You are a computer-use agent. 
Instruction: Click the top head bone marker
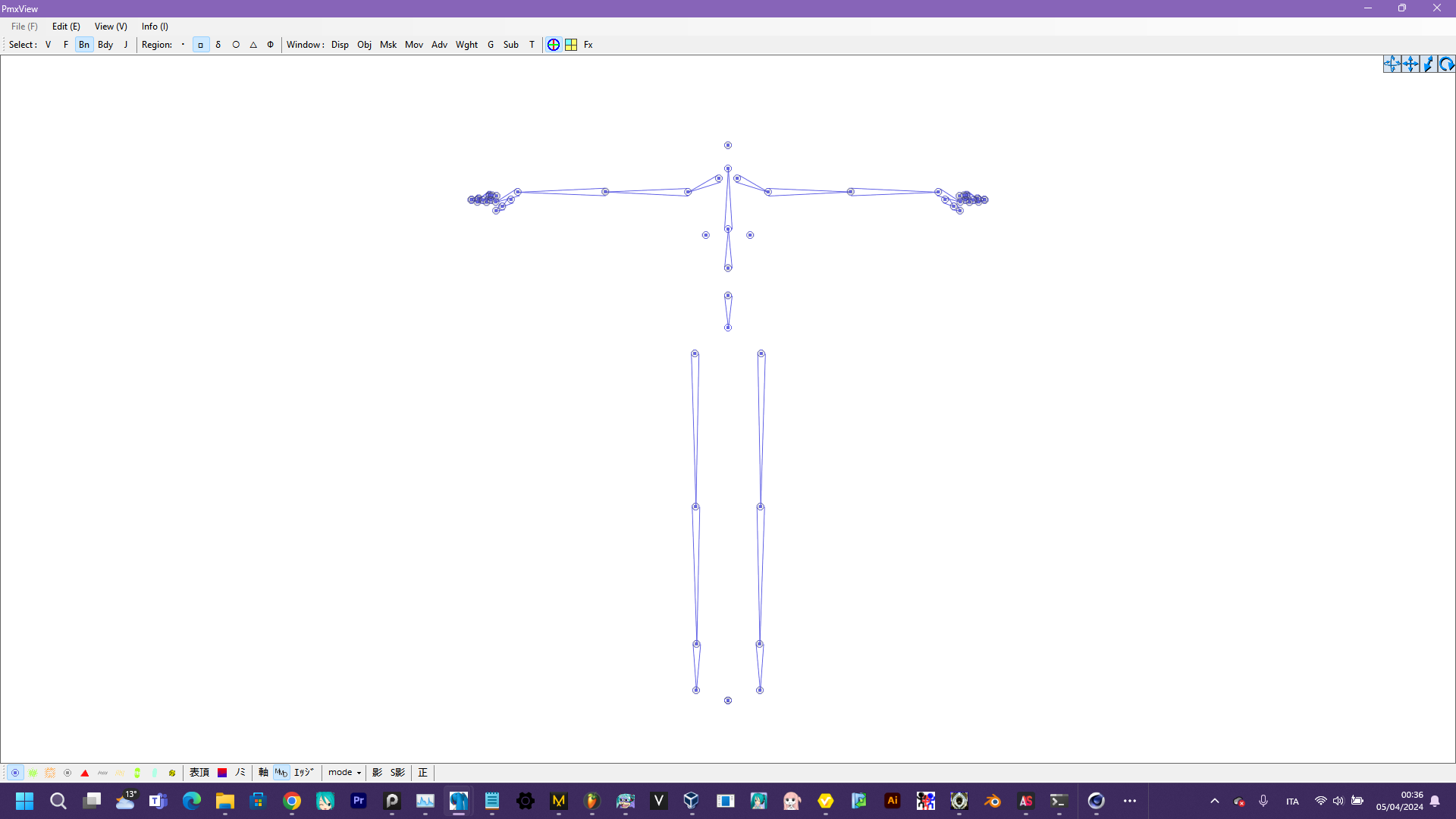pos(728,145)
